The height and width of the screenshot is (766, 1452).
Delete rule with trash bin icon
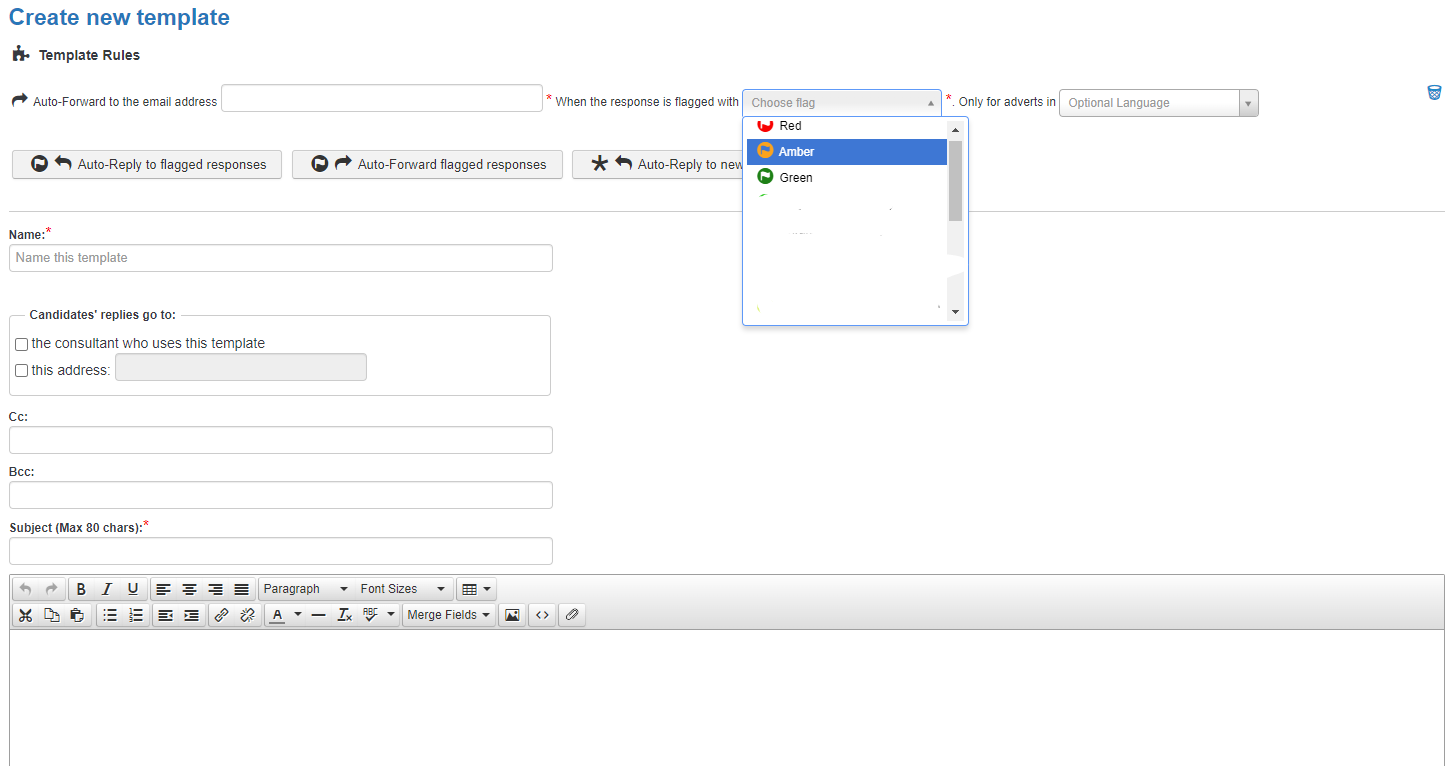pyautogui.click(x=1434, y=93)
